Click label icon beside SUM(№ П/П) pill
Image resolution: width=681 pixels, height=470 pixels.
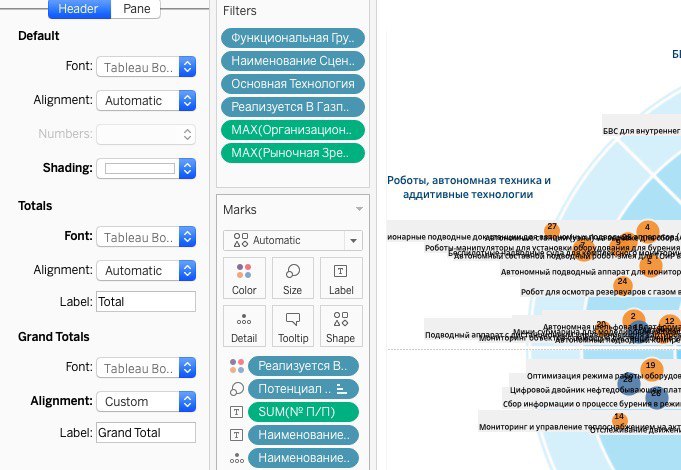point(236,412)
